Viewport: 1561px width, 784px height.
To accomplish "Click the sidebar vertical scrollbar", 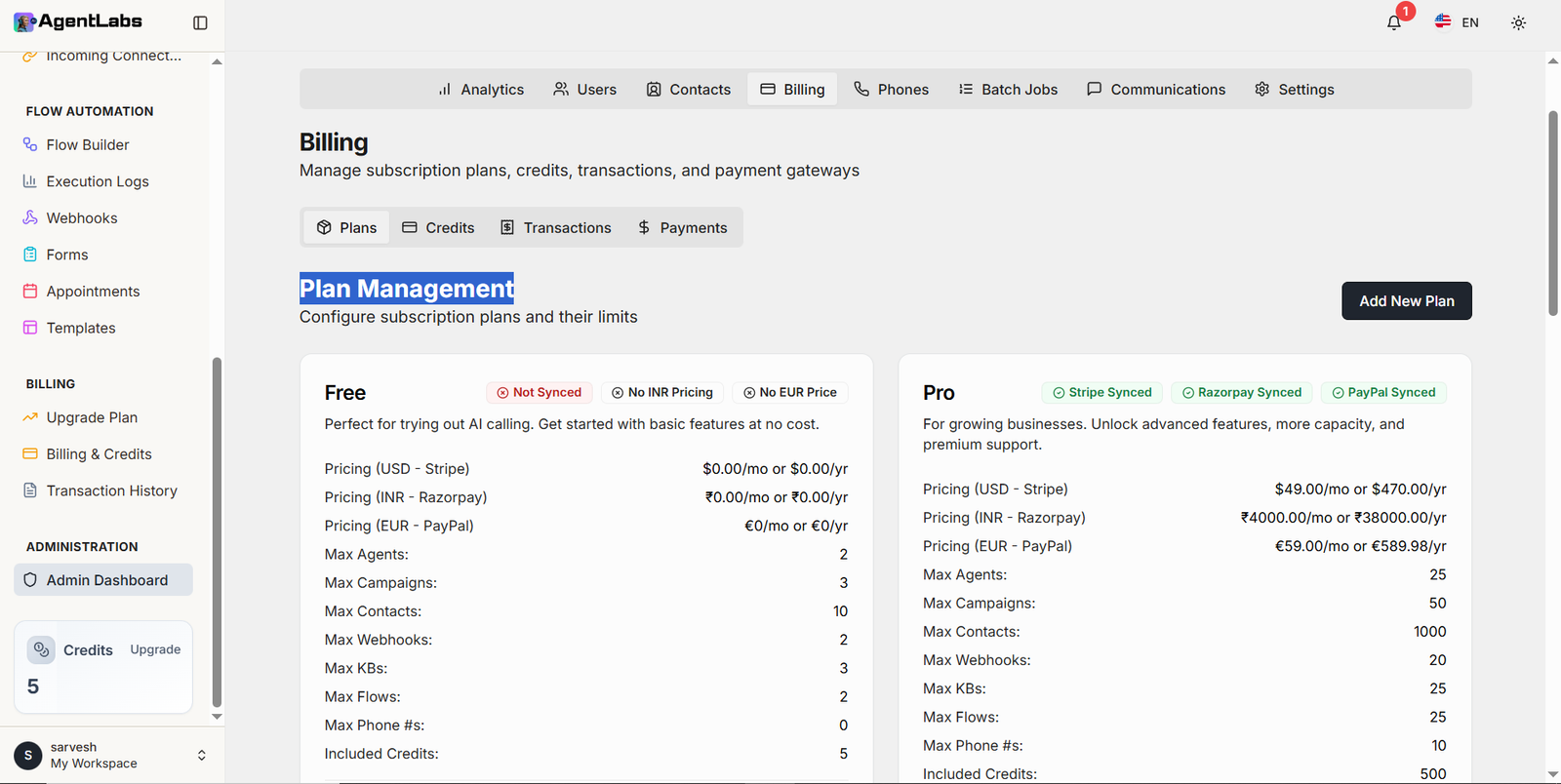I will coord(217,532).
